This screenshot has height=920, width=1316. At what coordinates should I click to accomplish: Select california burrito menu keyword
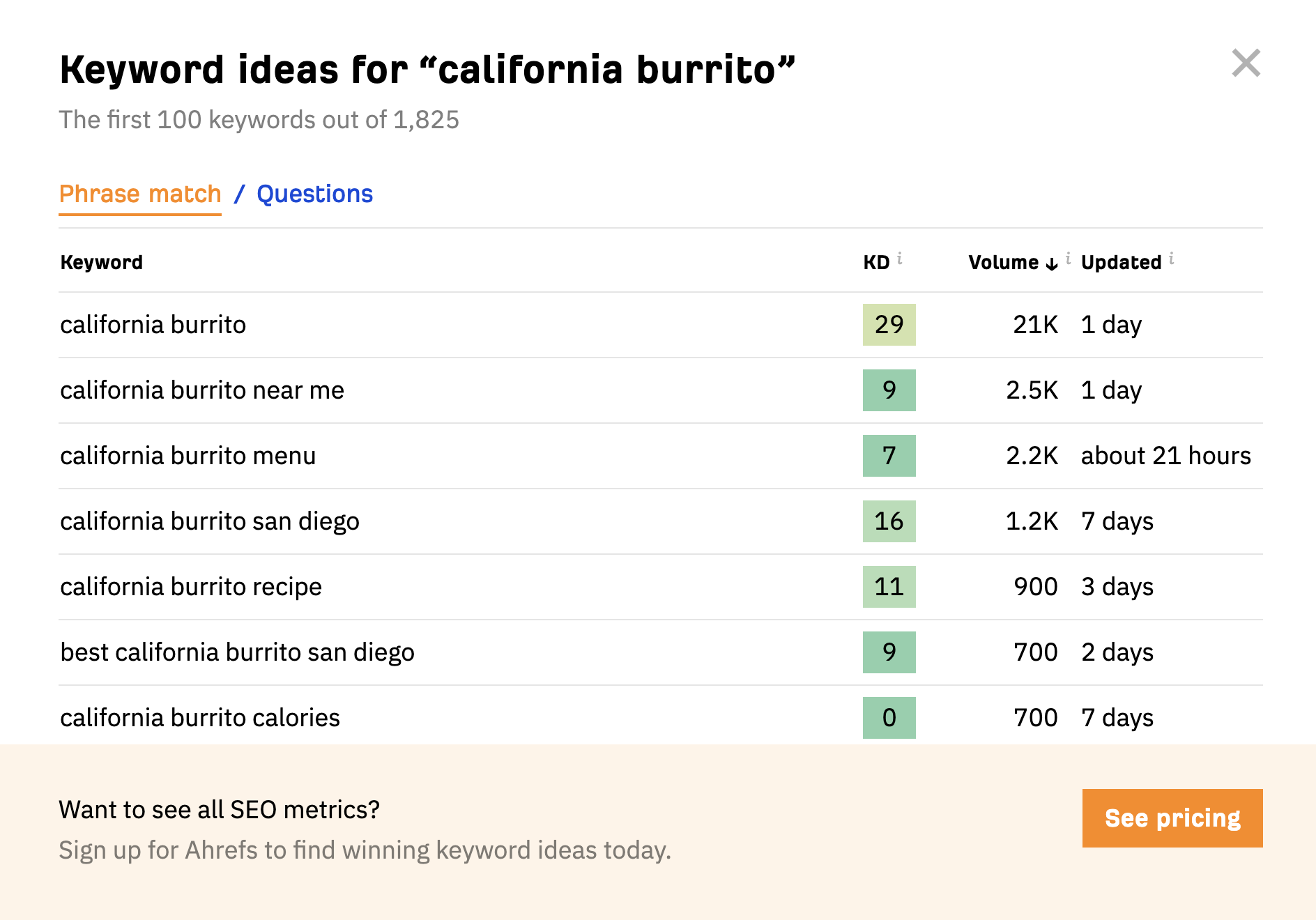click(x=188, y=456)
